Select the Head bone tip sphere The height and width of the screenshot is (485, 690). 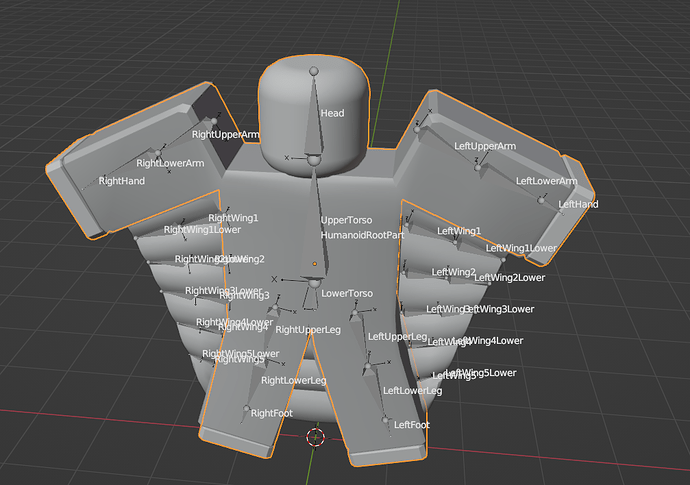click(314, 71)
